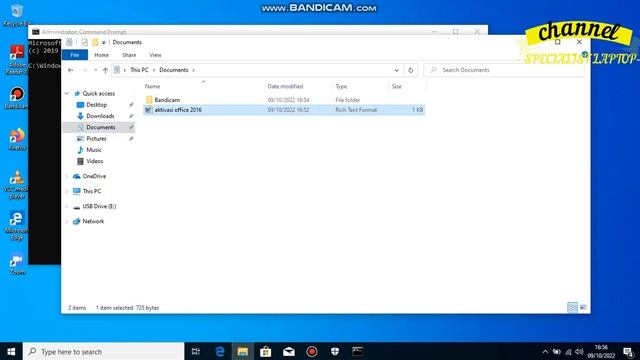Switch to large icons view layout

[583, 307]
